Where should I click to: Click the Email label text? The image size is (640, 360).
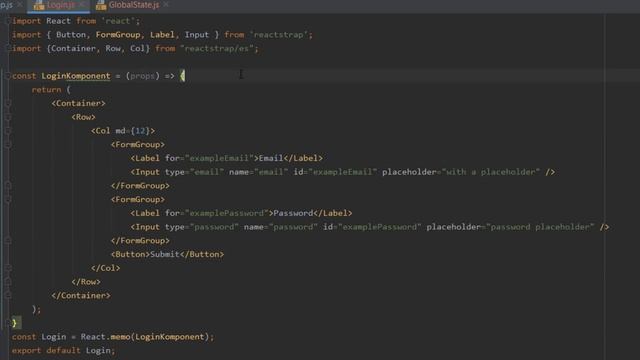271,158
